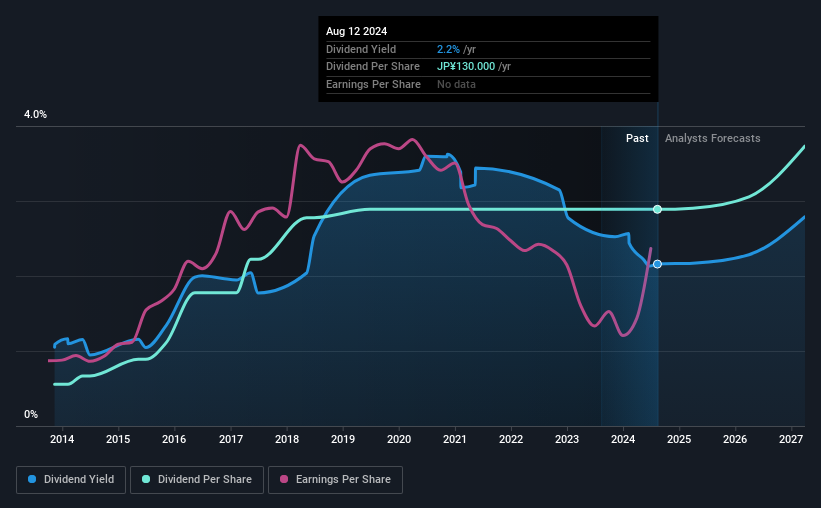The height and width of the screenshot is (508, 821).
Task: Click the 2023 x-axis label
Action: (567, 439)
